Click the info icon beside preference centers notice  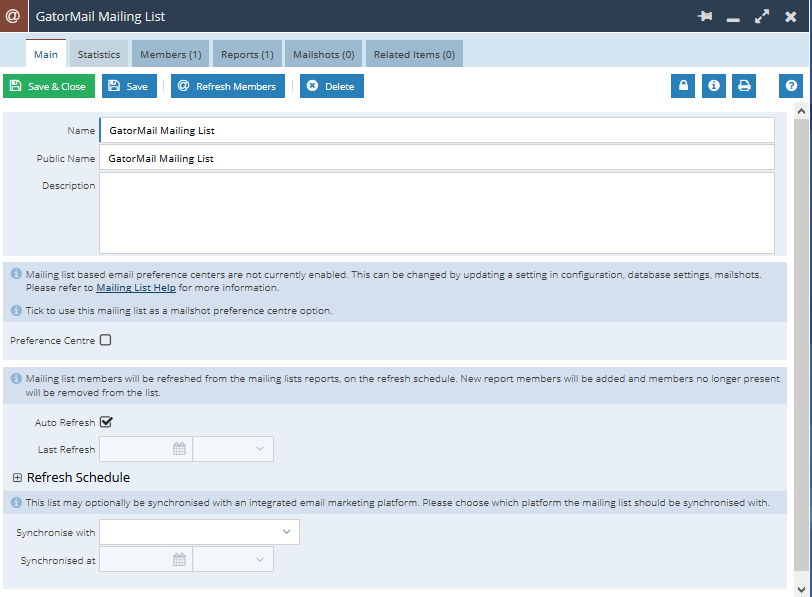[17, 273]
